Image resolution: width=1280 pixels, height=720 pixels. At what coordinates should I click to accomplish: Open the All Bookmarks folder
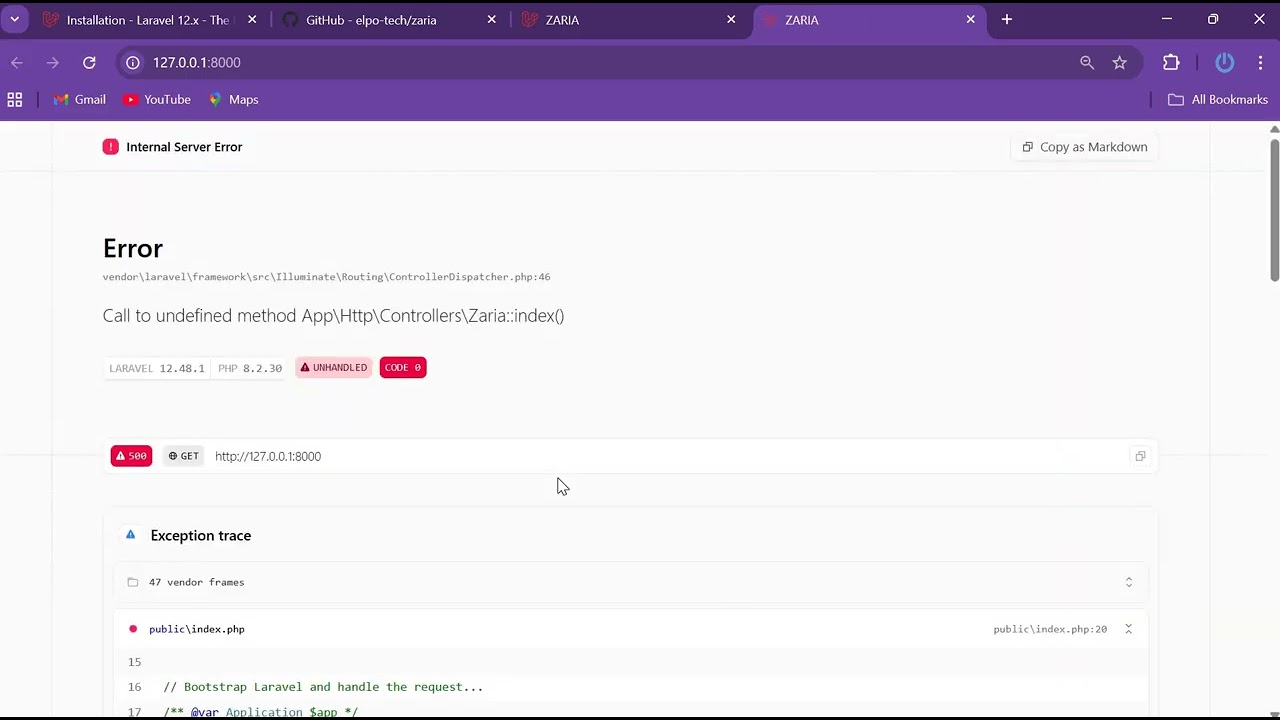point(1218,99)
